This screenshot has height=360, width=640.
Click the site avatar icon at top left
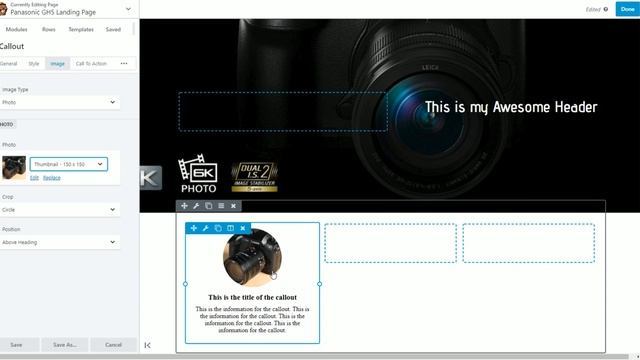(x=3, y=9)
